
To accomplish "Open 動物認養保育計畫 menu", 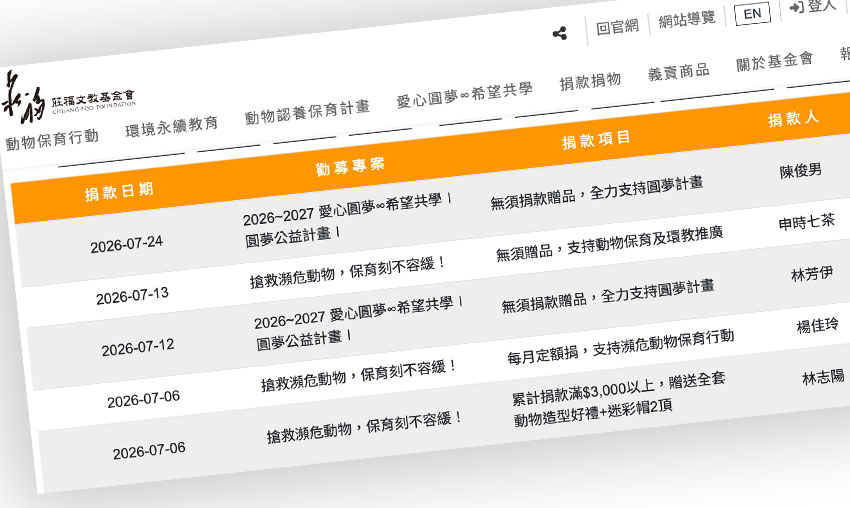I will pos(307,111).
